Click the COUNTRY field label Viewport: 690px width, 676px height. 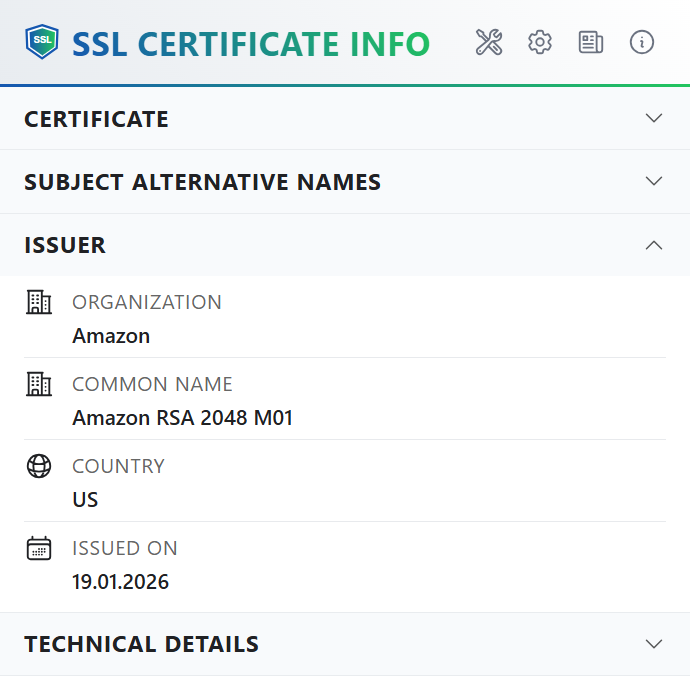tap(118, 466)
